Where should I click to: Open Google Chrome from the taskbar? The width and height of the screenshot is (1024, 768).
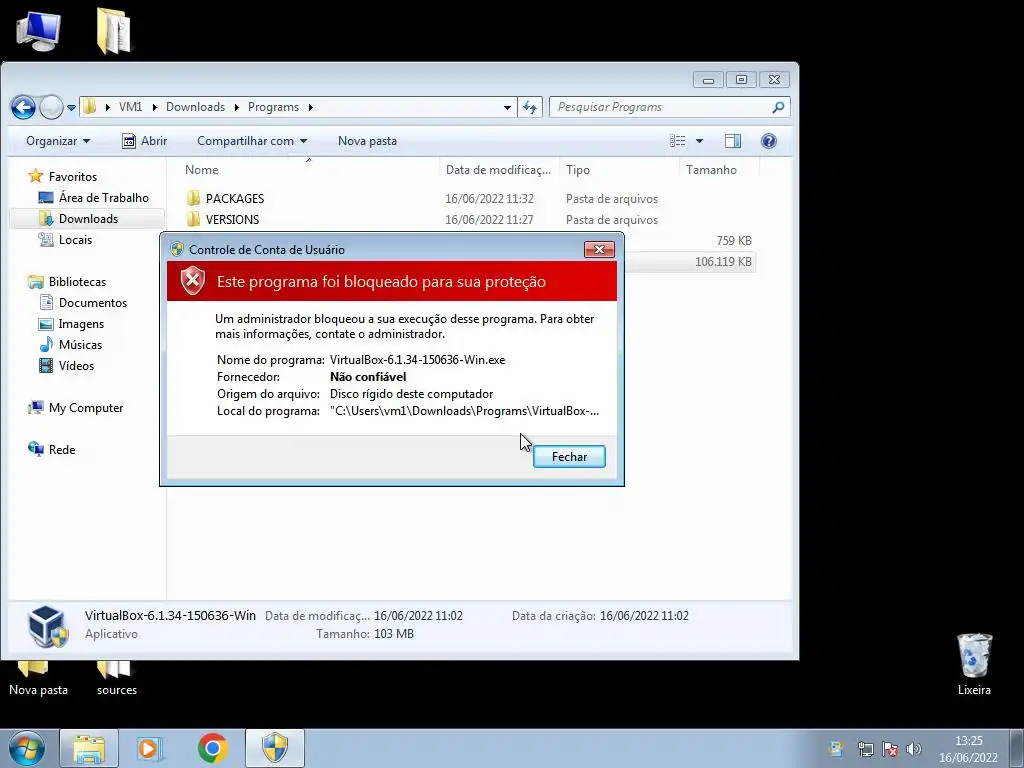(213, 748)
